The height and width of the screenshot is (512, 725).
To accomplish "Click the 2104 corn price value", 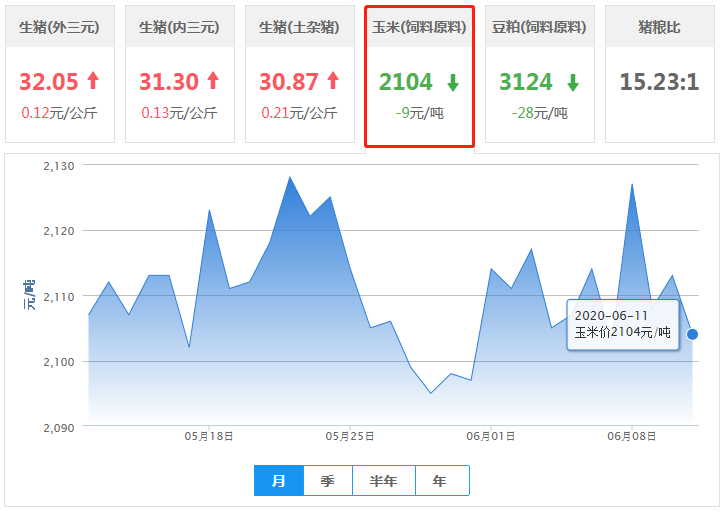I will (x=406, y=82).
